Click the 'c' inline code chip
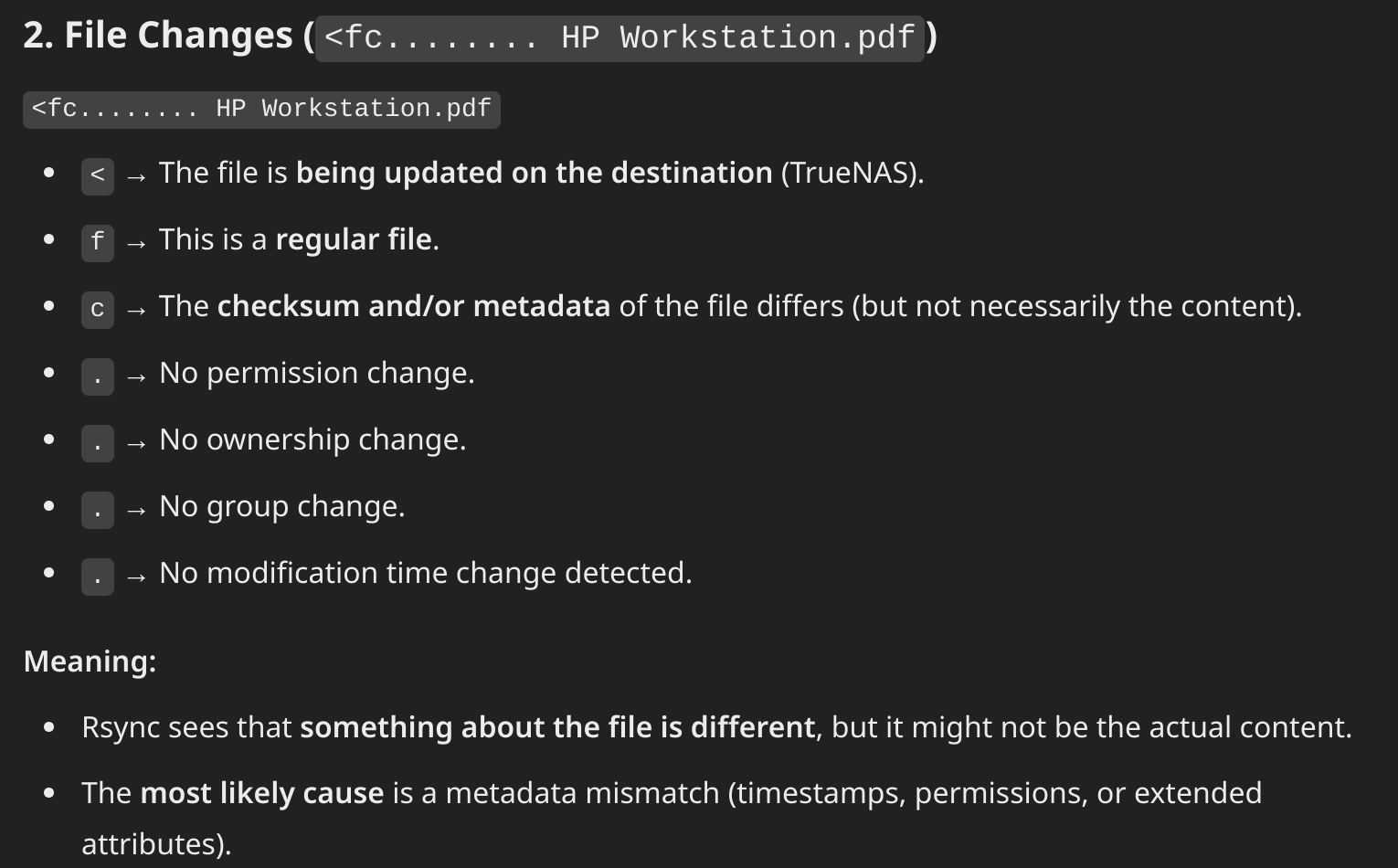 98,309
